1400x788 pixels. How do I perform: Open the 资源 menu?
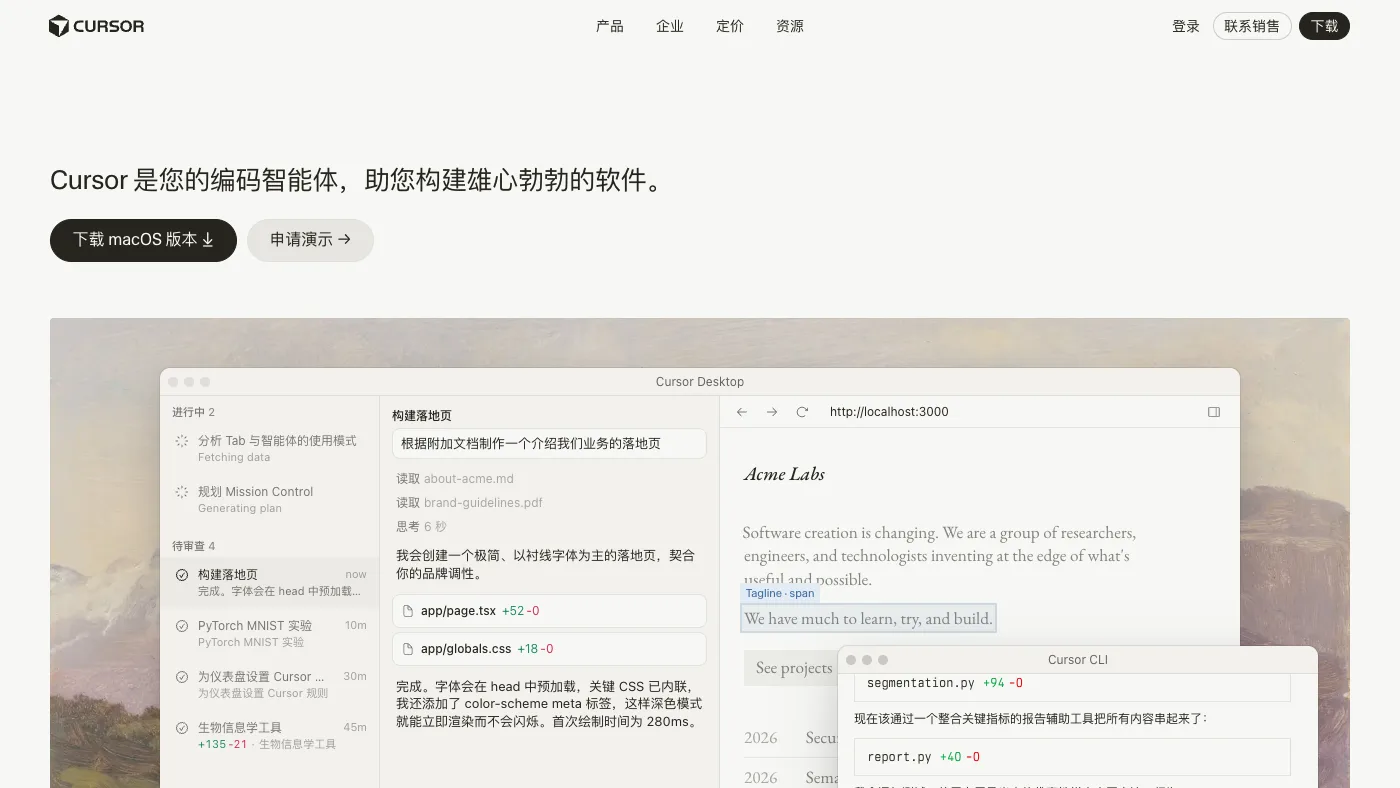click(790, 26)
